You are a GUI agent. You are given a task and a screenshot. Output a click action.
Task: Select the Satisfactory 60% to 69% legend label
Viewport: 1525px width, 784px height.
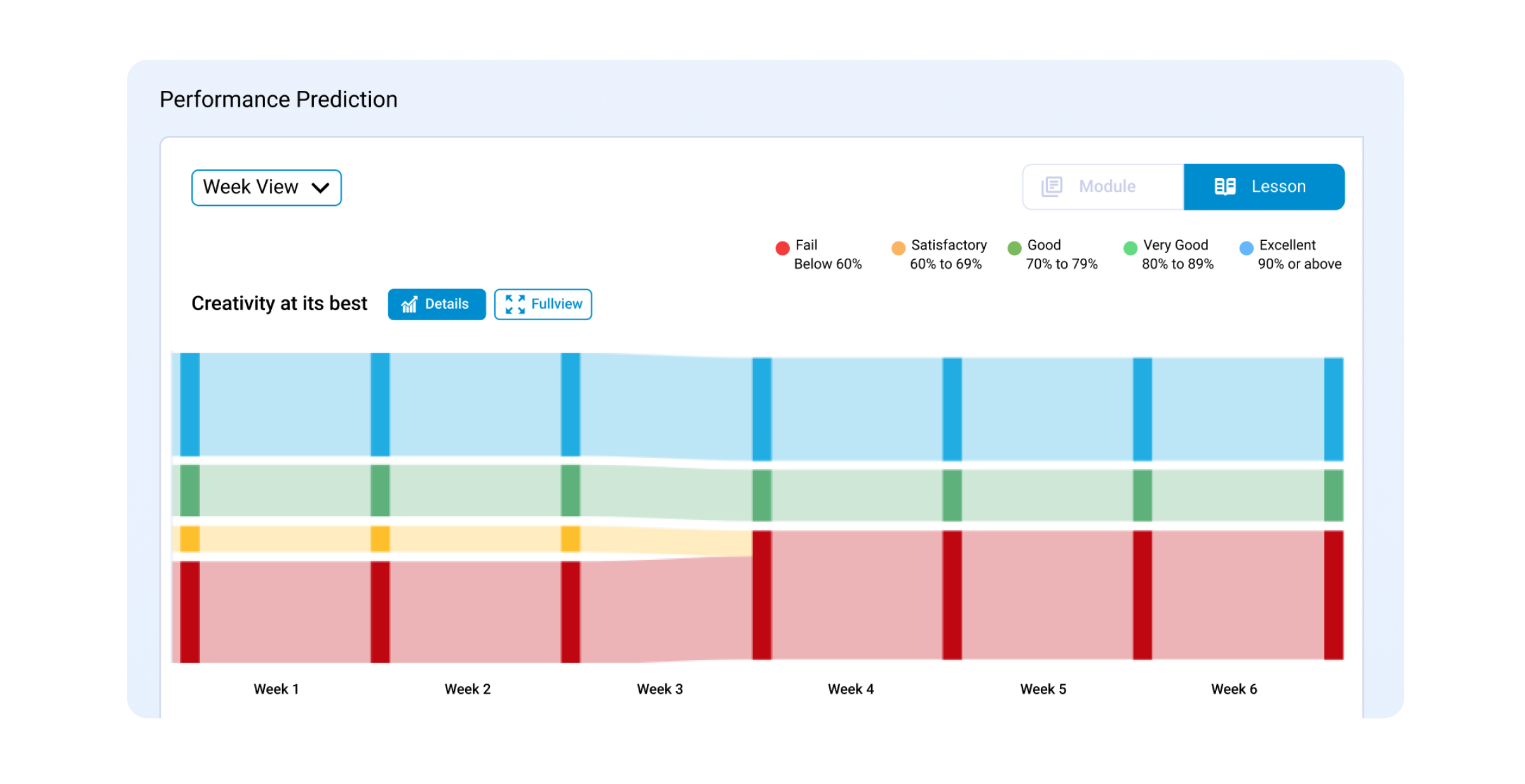pyautogui.click(x=948, y=254)
